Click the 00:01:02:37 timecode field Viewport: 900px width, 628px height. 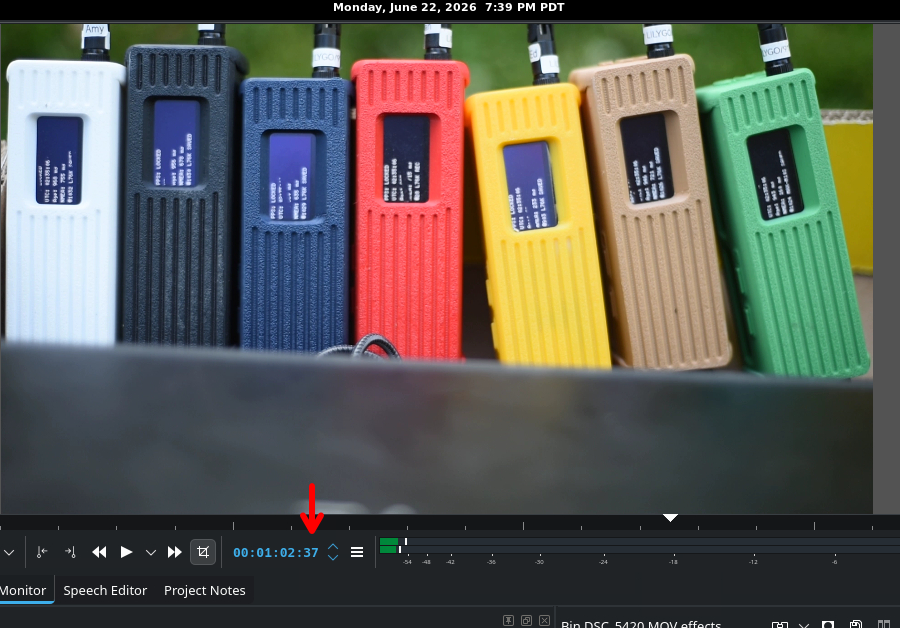coord(276,553)
